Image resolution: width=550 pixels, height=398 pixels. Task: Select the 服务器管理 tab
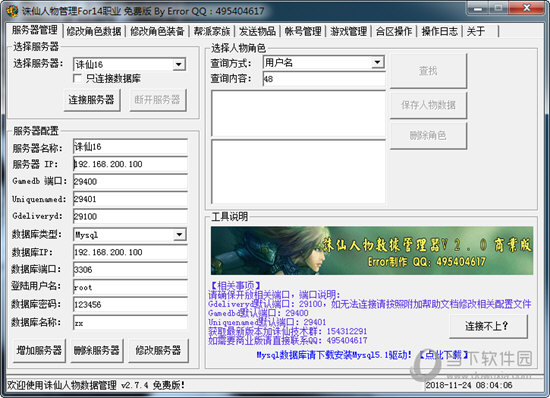34,30
